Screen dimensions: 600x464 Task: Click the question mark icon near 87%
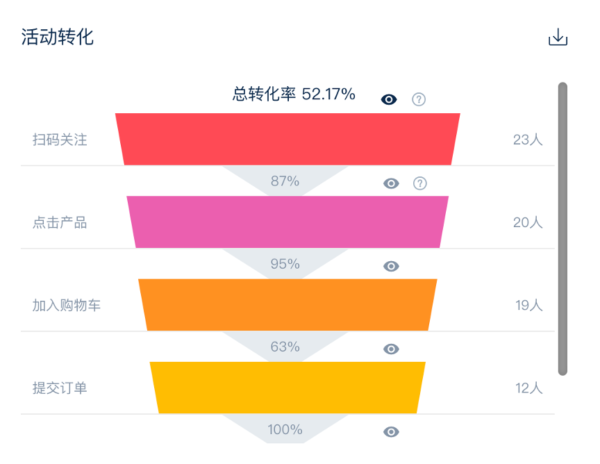coord(420,184)
